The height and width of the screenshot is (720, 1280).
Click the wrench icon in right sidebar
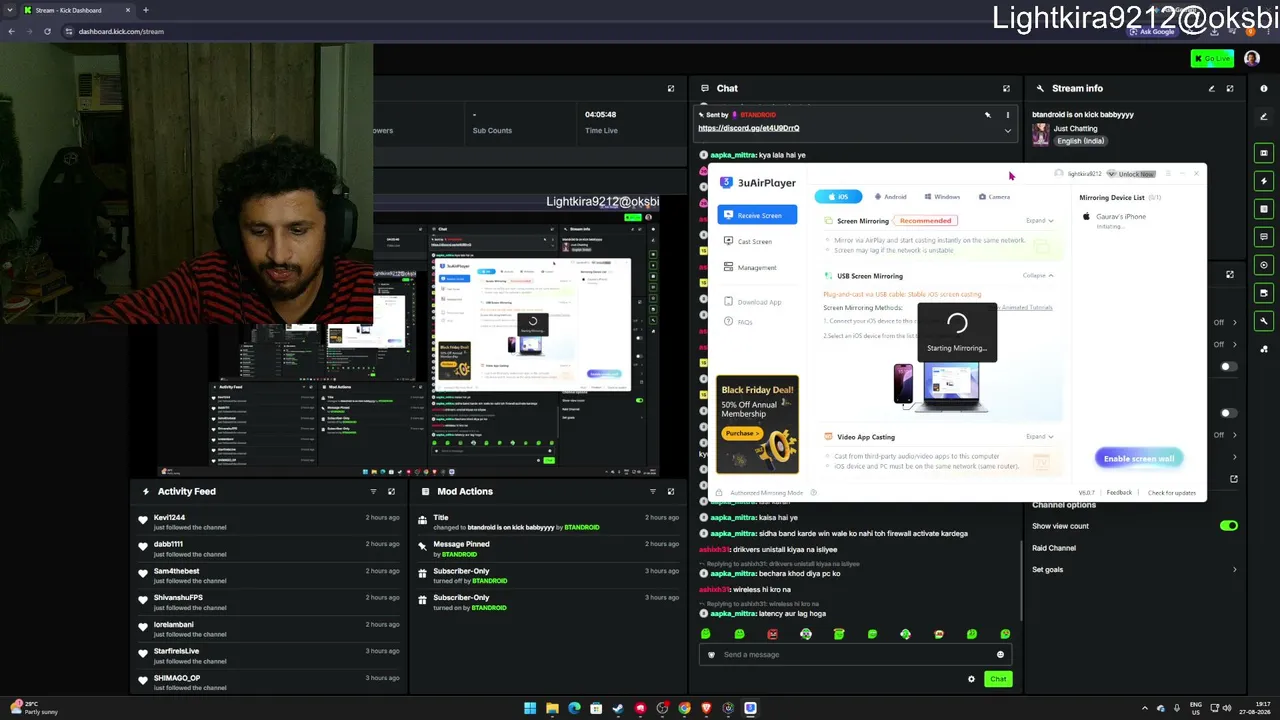pos(1264,321)
